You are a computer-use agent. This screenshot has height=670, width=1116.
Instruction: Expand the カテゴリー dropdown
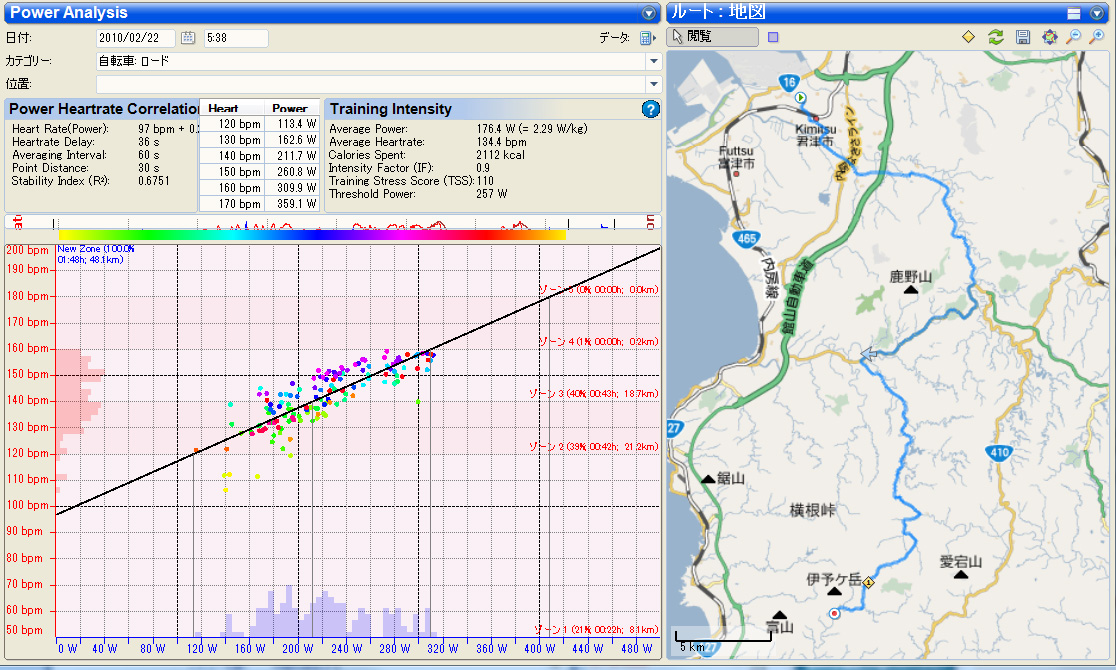653,61
